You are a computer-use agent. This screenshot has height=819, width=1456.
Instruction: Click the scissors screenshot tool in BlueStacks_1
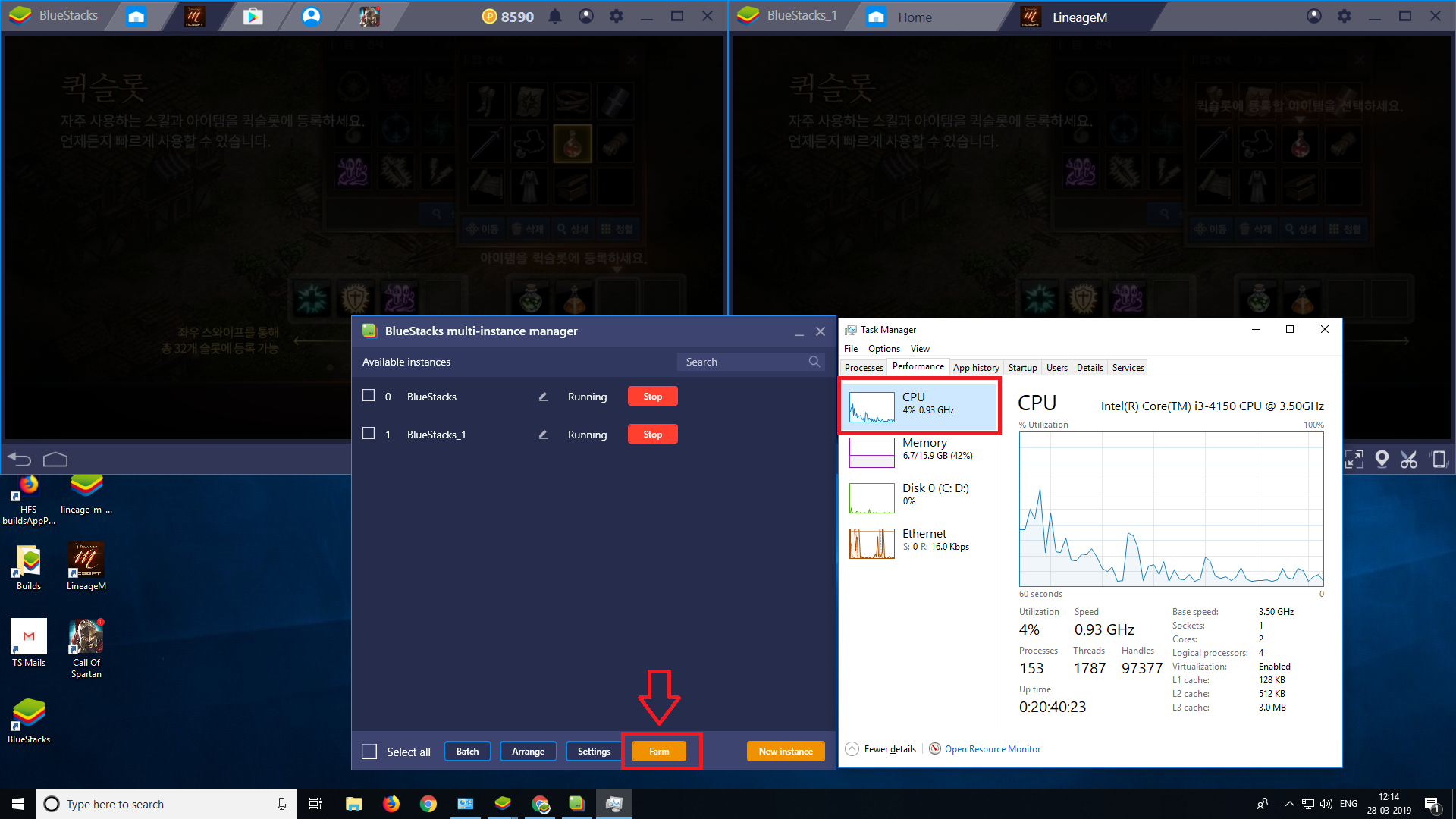(1409, 459)
